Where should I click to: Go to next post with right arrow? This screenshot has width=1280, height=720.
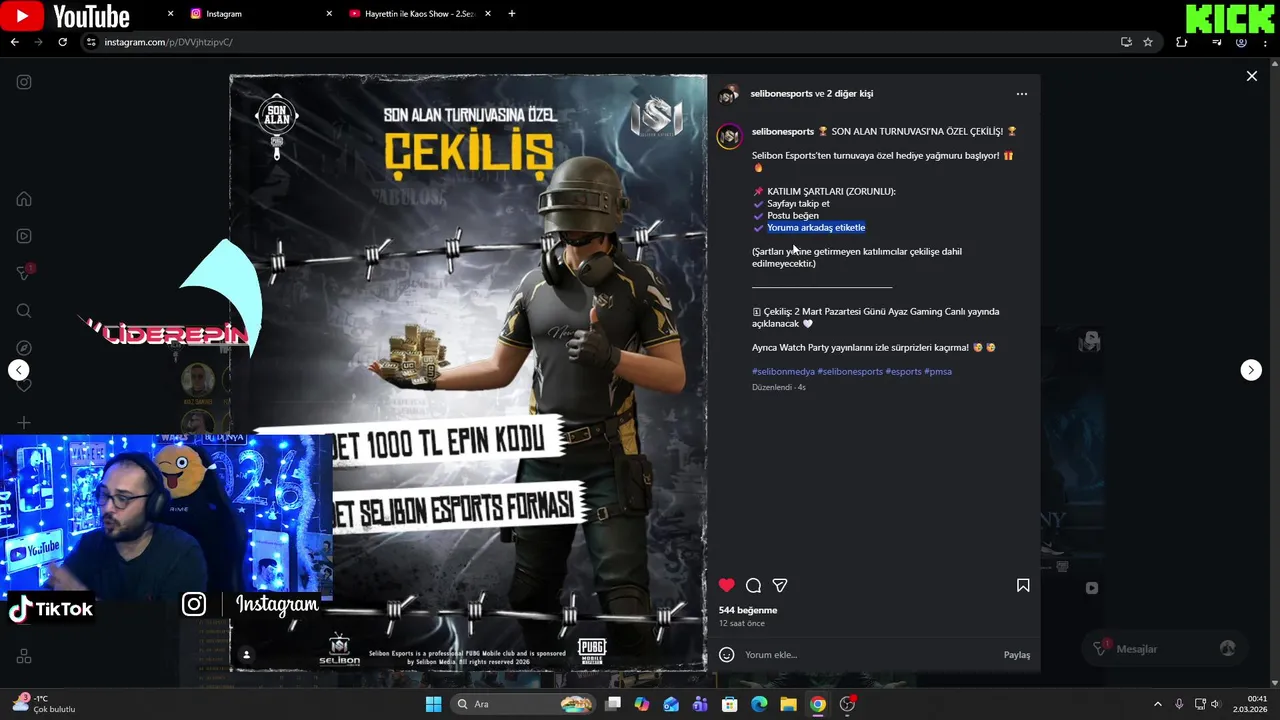[1251, 370]
